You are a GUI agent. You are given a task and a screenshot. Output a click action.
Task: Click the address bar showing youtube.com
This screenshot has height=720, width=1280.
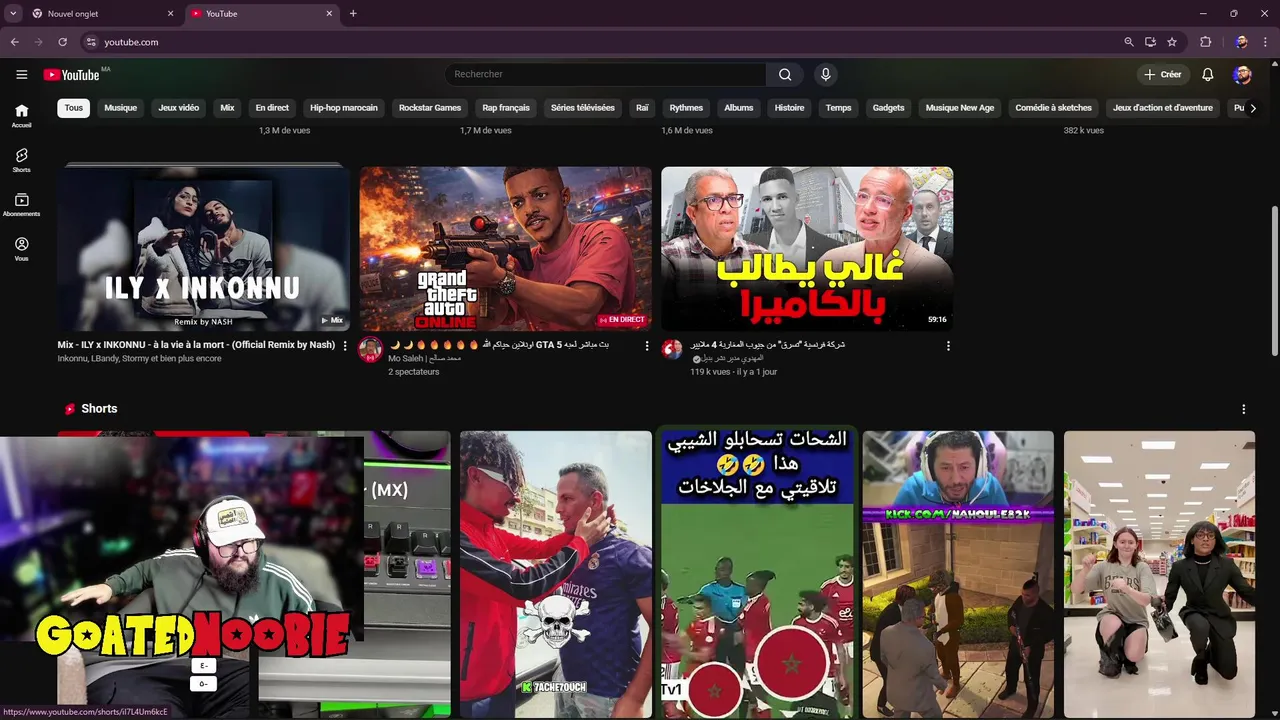600,42
